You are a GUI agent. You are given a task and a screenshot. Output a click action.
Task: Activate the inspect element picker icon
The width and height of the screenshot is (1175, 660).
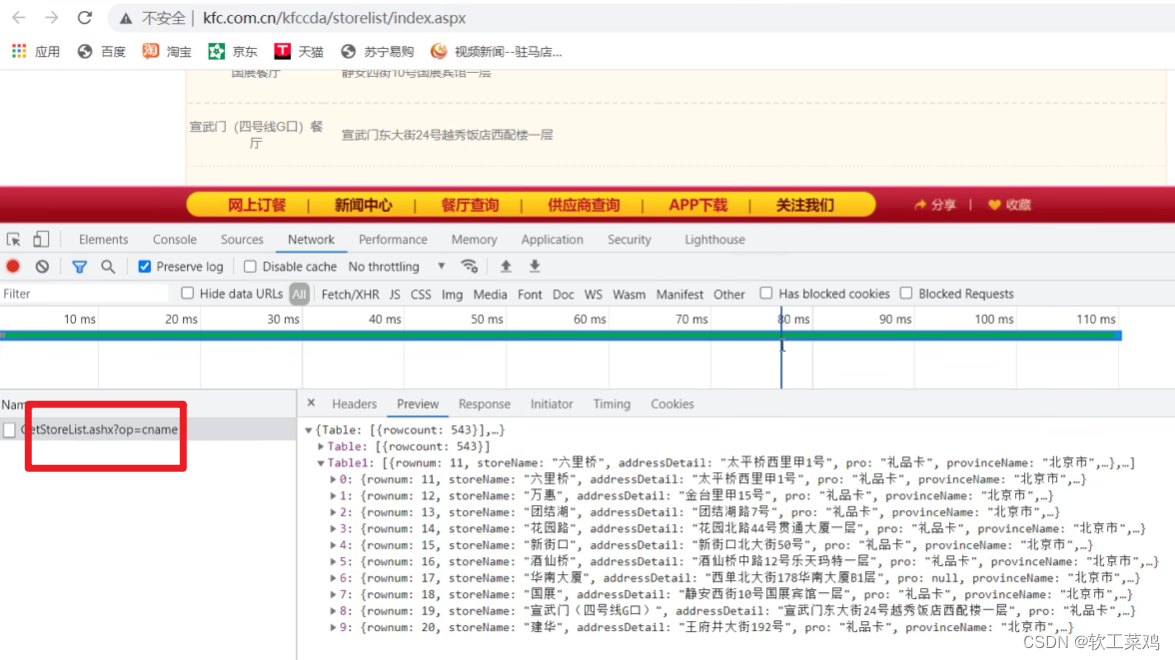13,240
